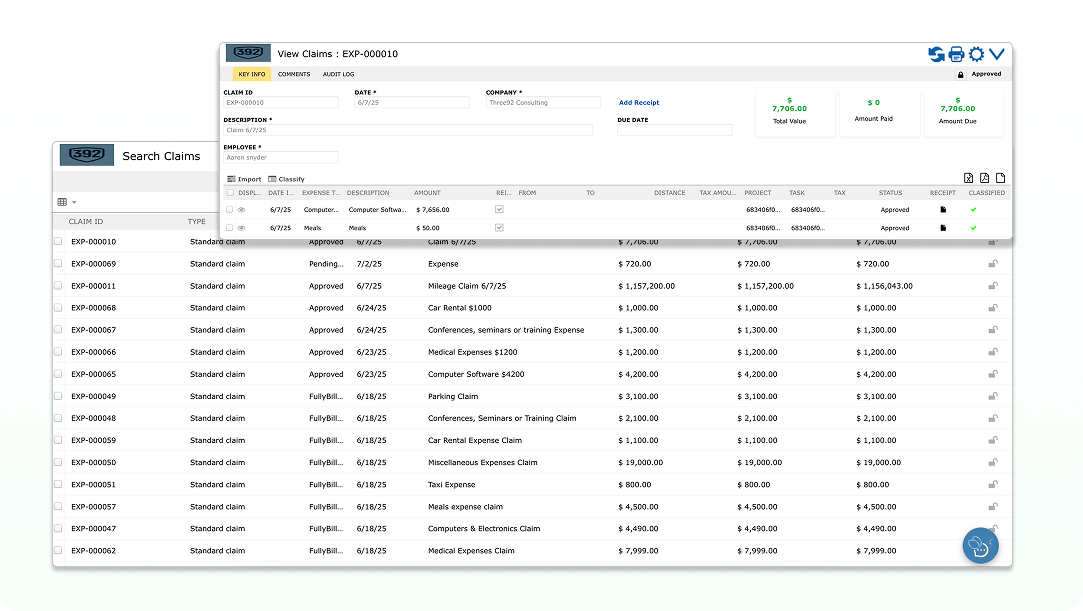Click the Description field in View Claims
The image size is (1083, 611).
(x=408, y=130)
